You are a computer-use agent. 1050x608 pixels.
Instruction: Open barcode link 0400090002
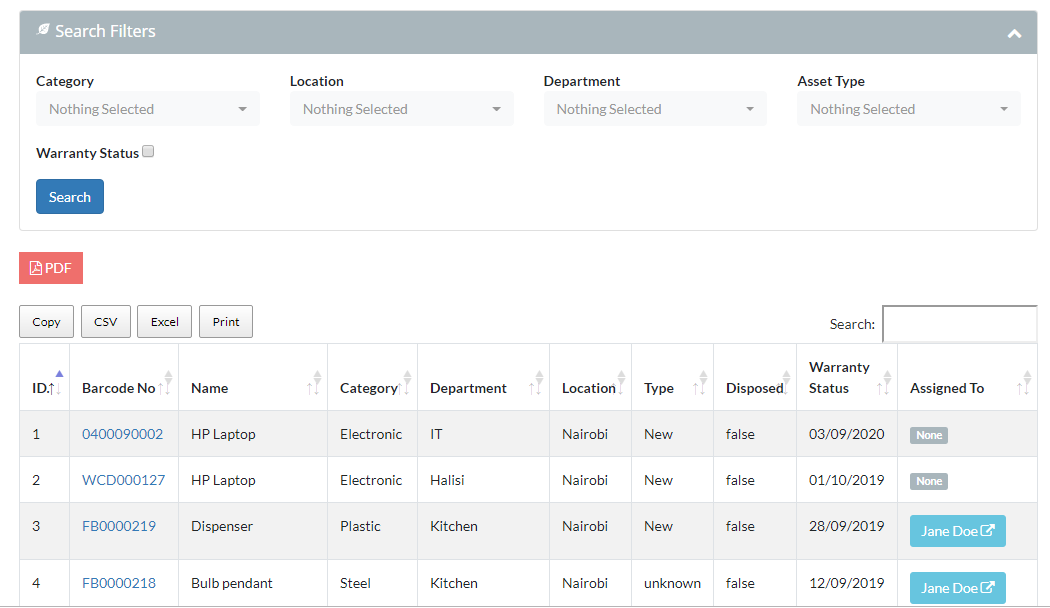click(x=122, y=434)
